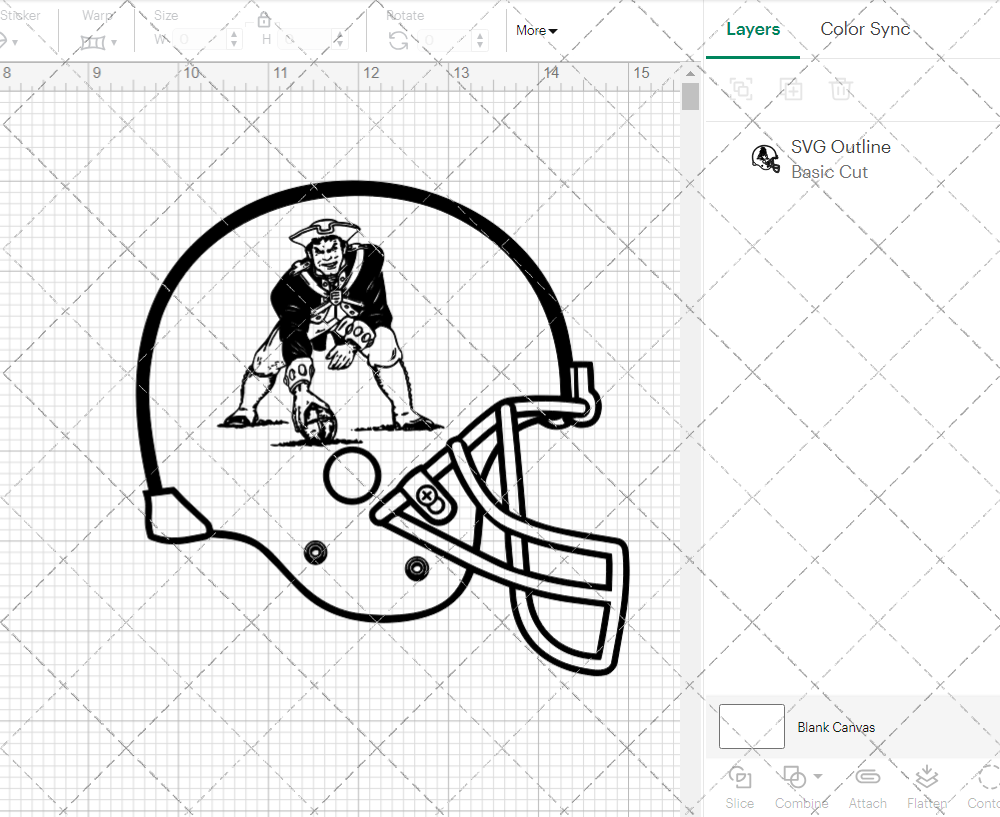This screenshot has height=817, width=1000.
Task: Switch to the Color Sync tab
Action: 865,29
